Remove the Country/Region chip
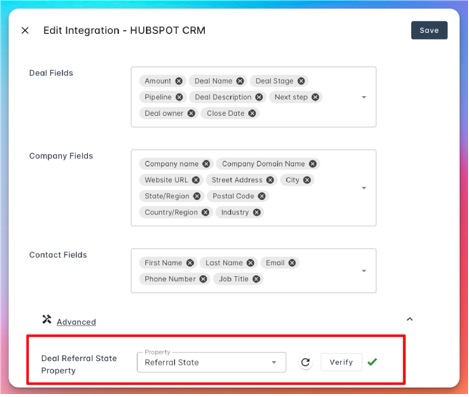Viewport: 469px width, 397px height. tap(205, 212)
